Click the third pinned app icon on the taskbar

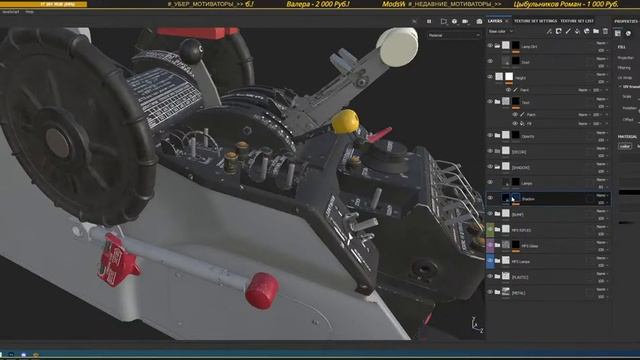pos(36,354)
